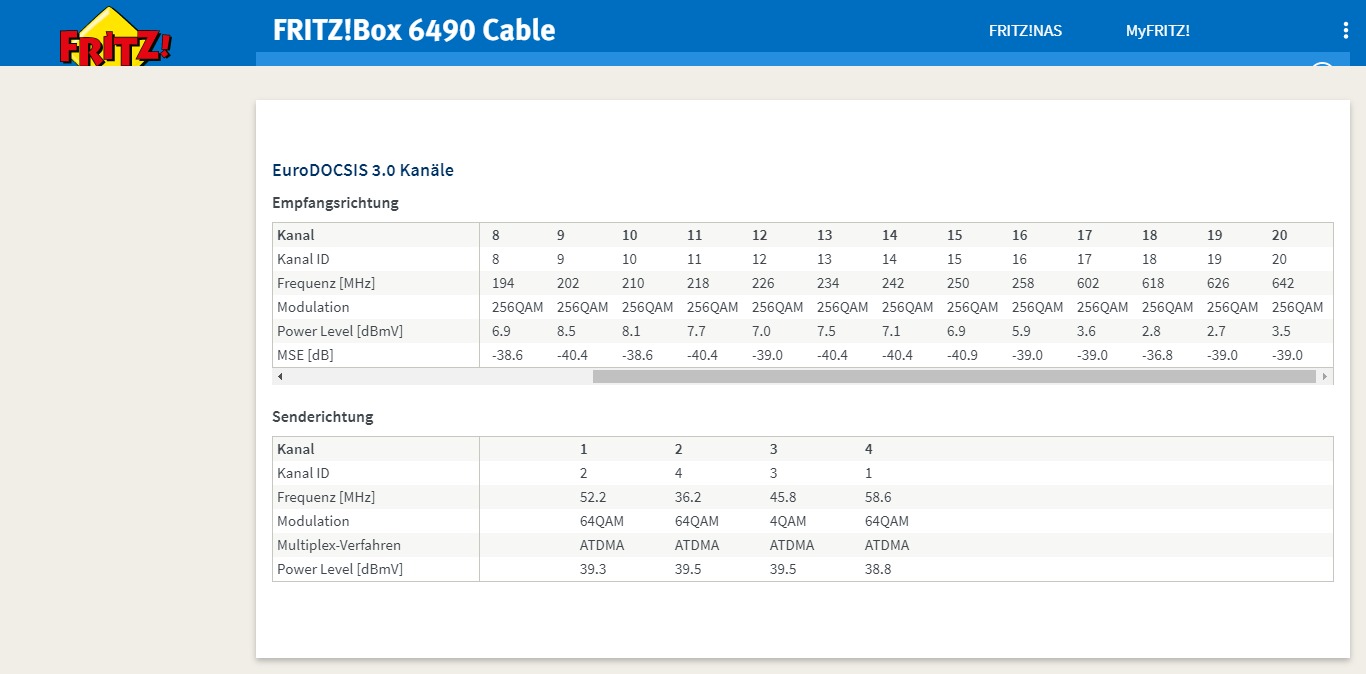1366x674 pixels.
Task: Select the Senderichtung section heading
Action: 322,417
